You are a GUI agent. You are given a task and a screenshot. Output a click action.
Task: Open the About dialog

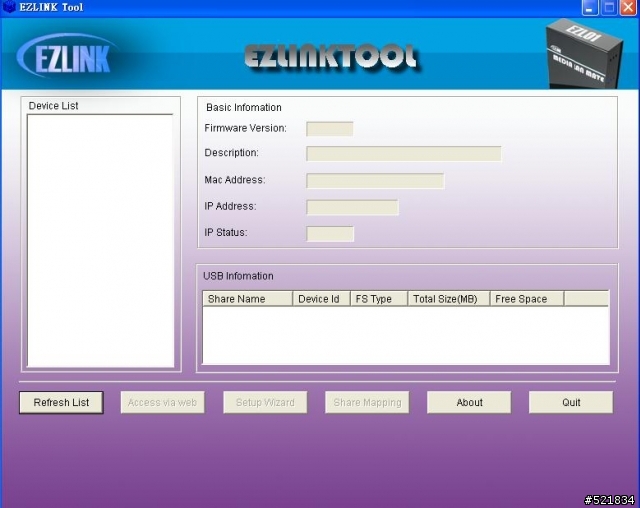click(469, 403)
